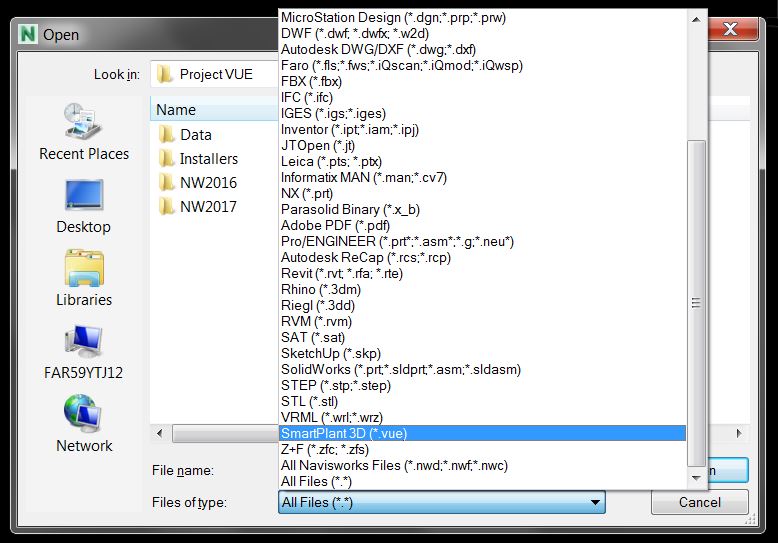Select the NW2016 folder
The height and width of the screenshot is (543, 778).
197,182
